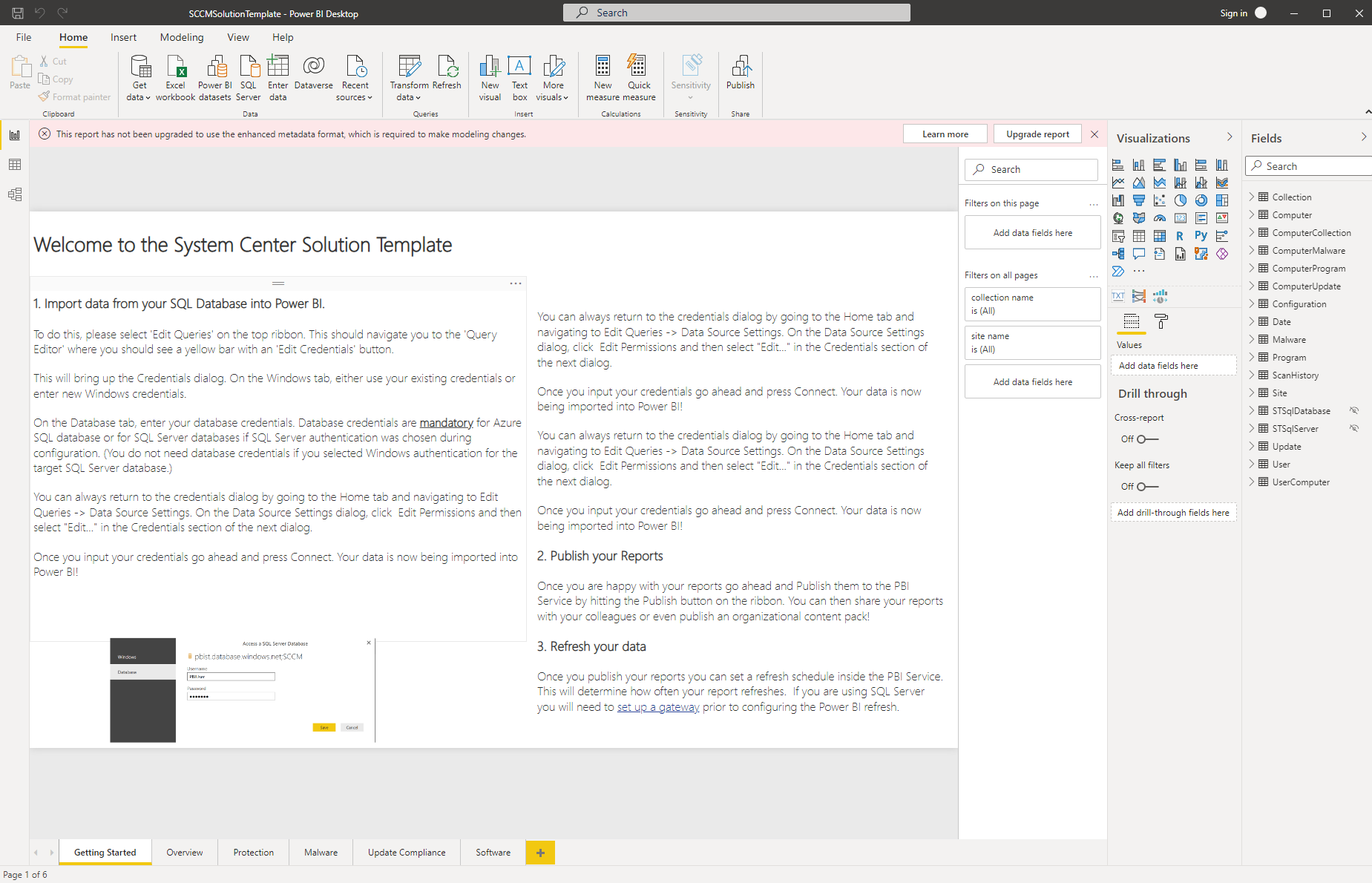1372x883 pixels.
Task: Select the R script visual
Action: coord(1181,236)
